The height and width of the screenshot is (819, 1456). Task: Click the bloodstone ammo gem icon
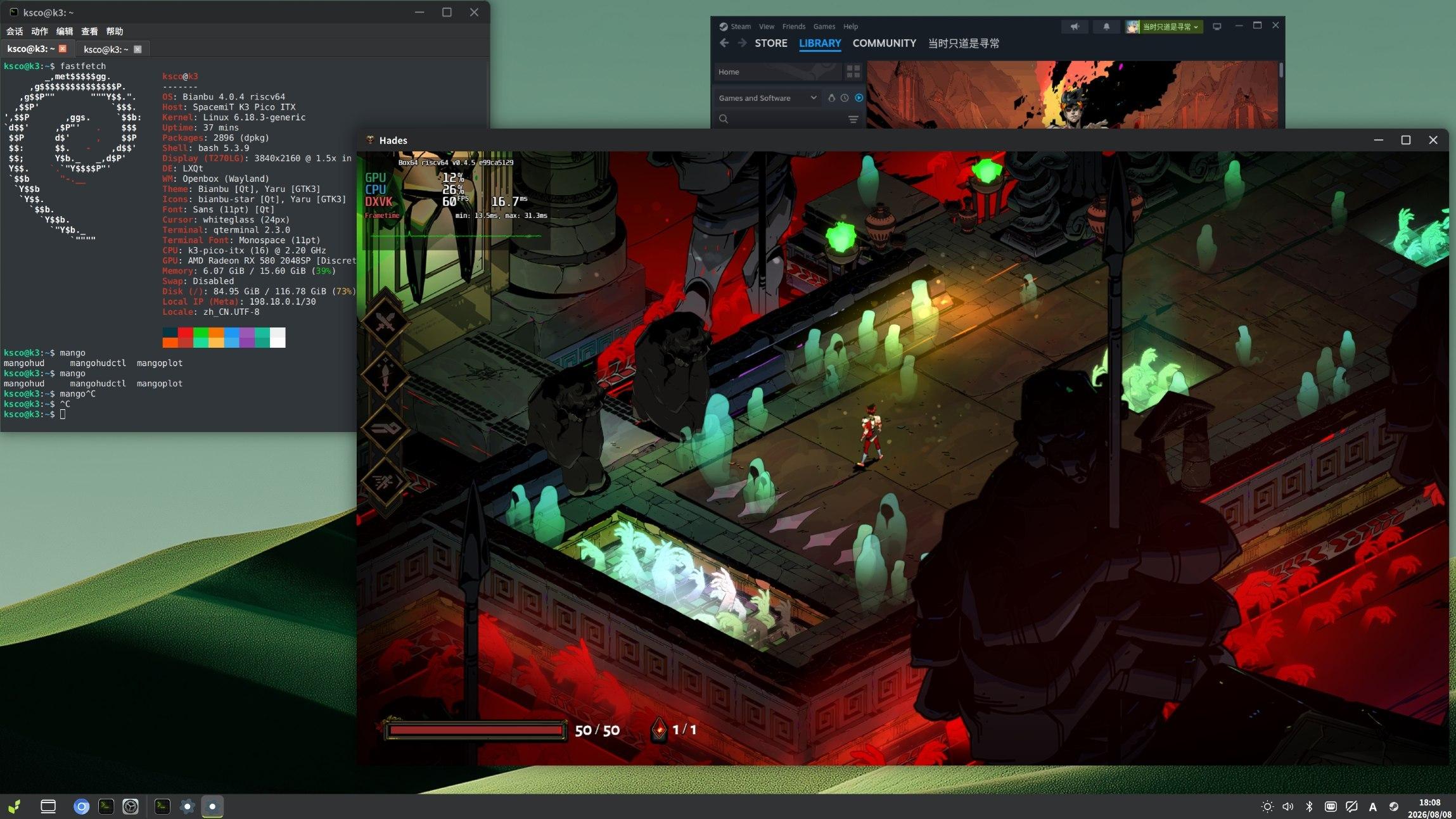(x=659, y=730)
